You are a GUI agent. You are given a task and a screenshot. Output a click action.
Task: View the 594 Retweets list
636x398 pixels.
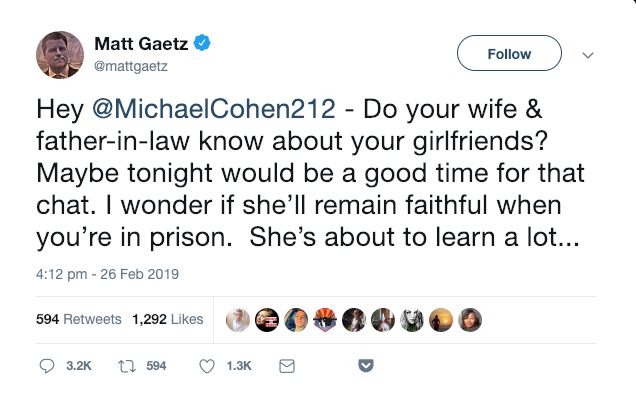coord(79,319)
